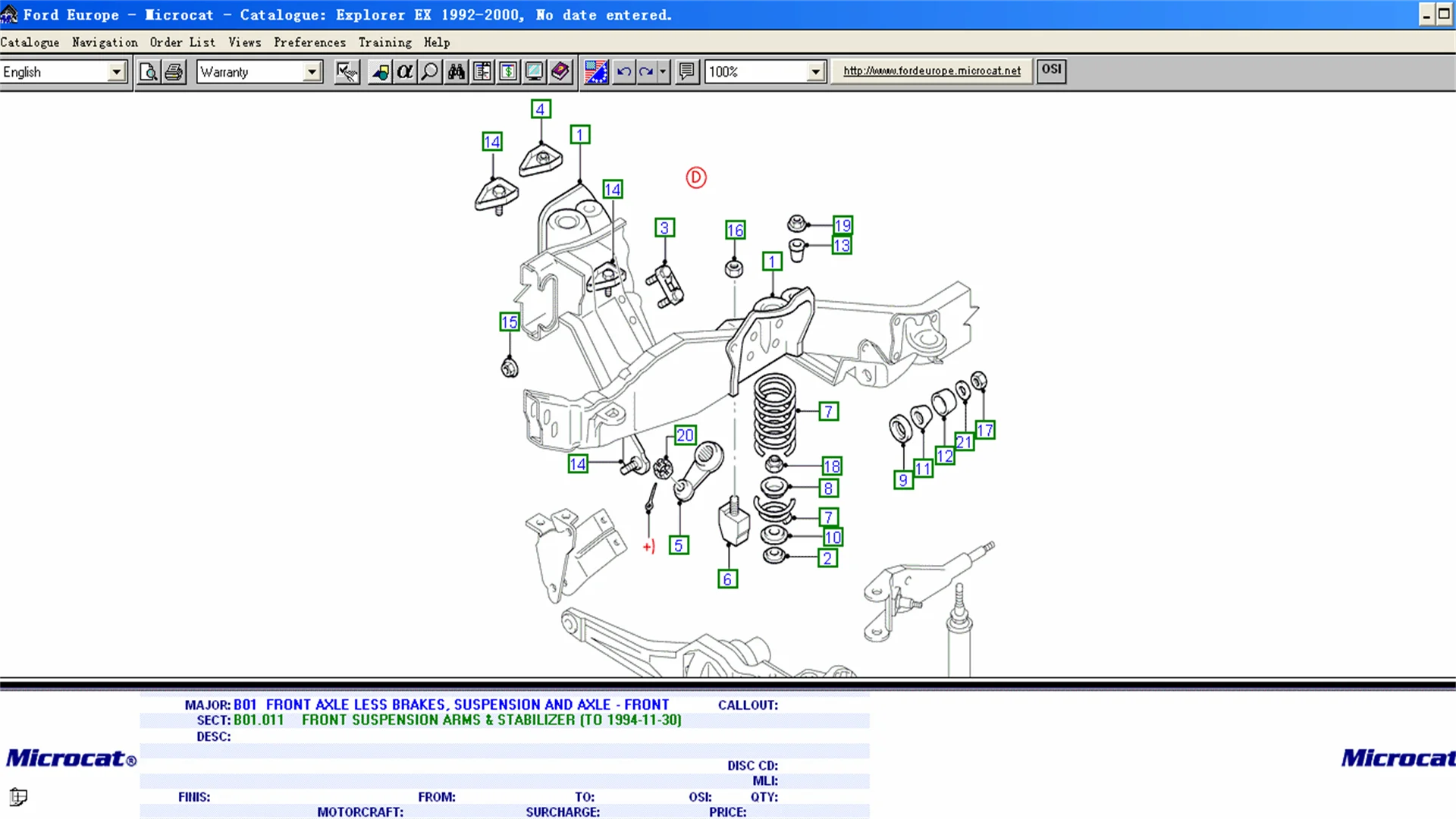Click the dollar sign pricing icon
The image size is (1456, 819).
pyautogui.click(x=508, y=72)
